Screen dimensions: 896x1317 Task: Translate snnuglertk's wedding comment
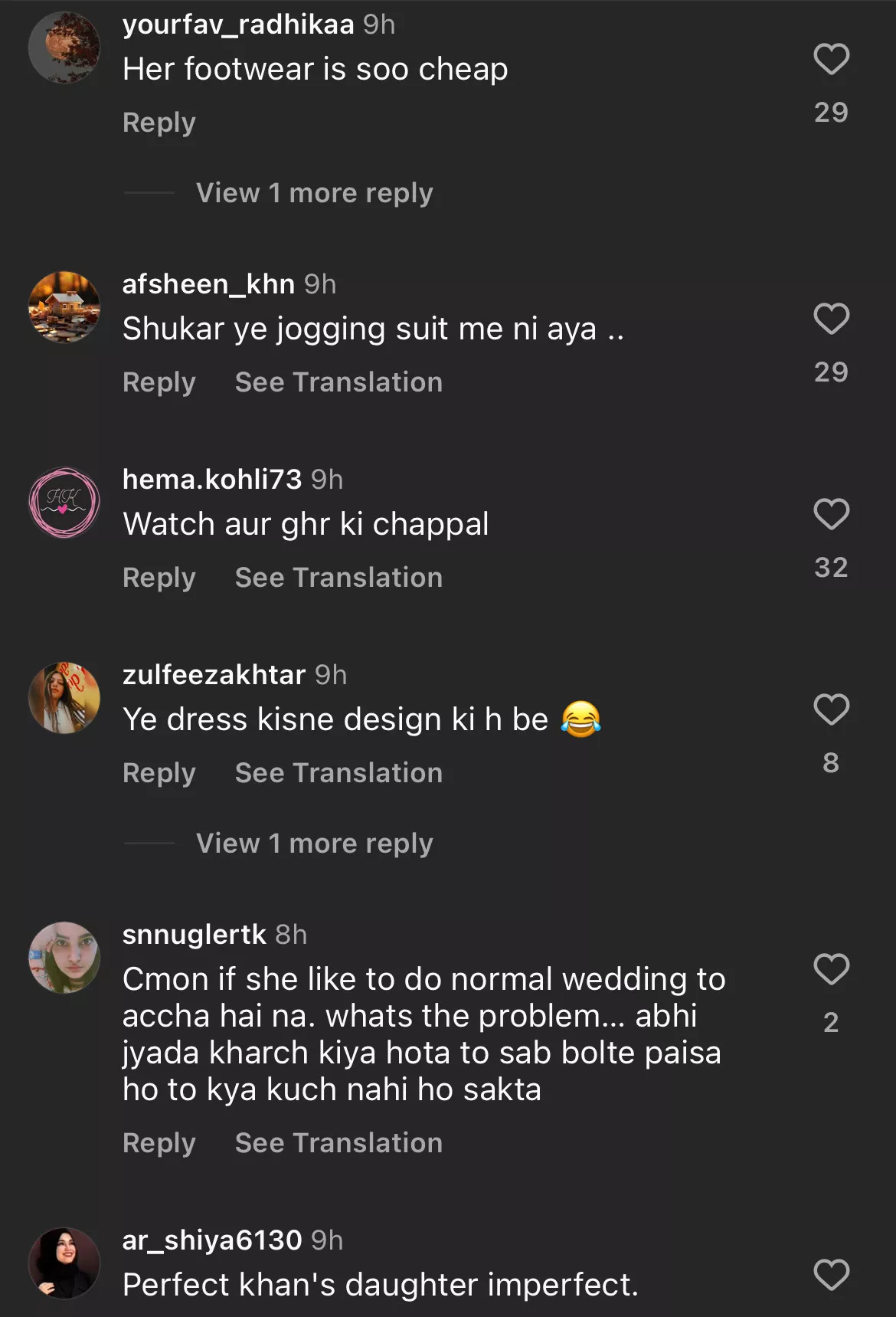click(338, 1143)
